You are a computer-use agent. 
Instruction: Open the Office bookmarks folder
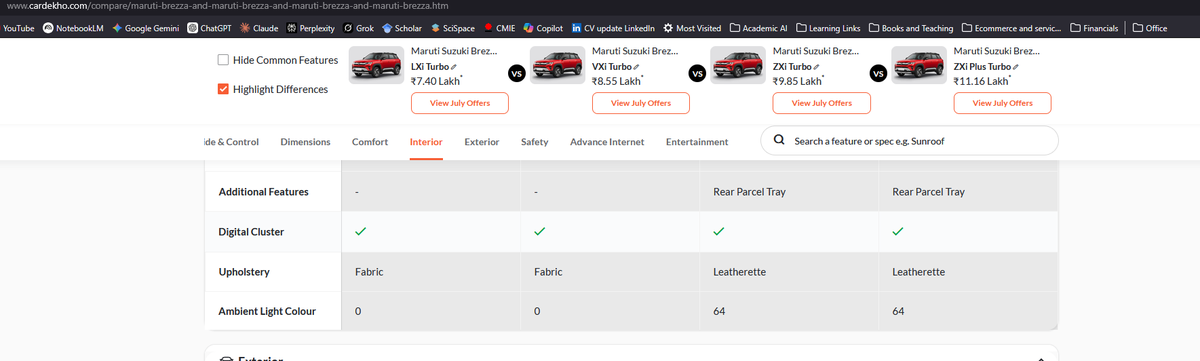coord(1150,28)
